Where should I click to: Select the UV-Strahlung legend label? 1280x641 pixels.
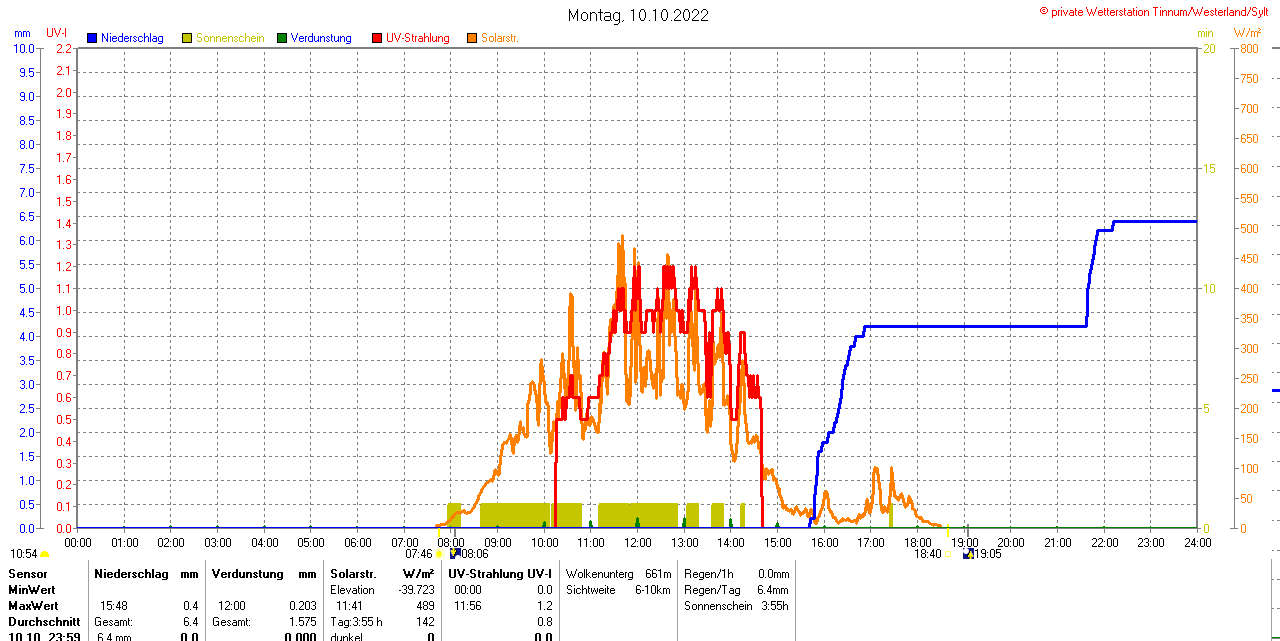tap(417, 38)
